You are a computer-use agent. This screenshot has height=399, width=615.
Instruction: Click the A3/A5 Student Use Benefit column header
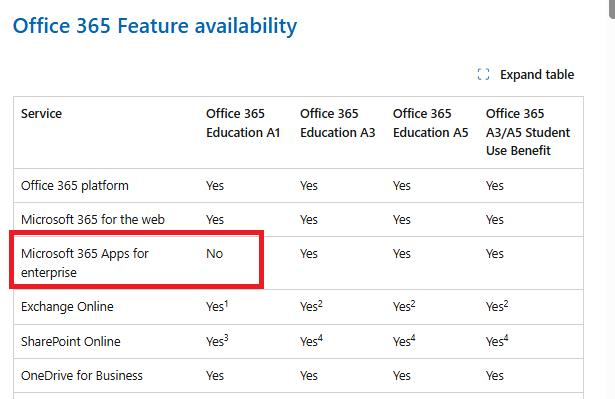[528, 132]
